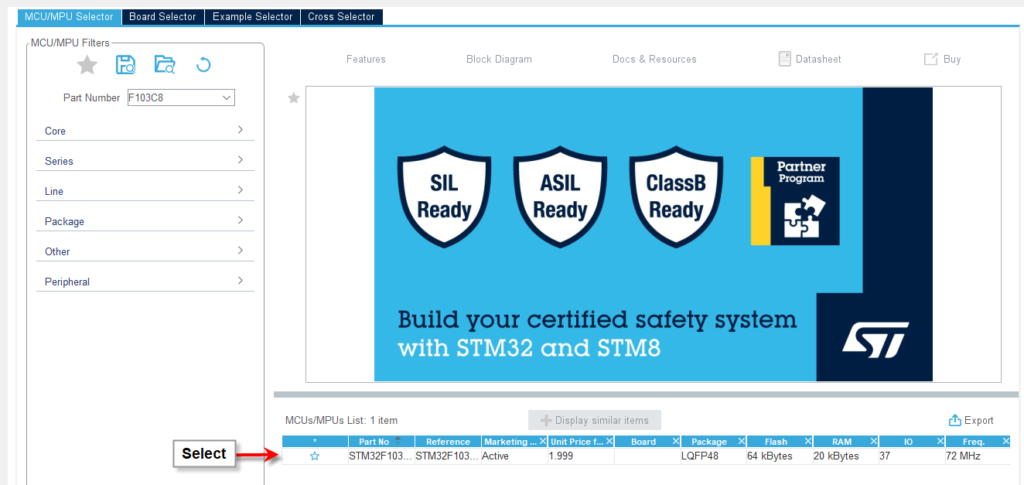Click the 1.999 unit price cell
Image resolution: width=1024 pixels, height=485 pixels.
point(581,456)
